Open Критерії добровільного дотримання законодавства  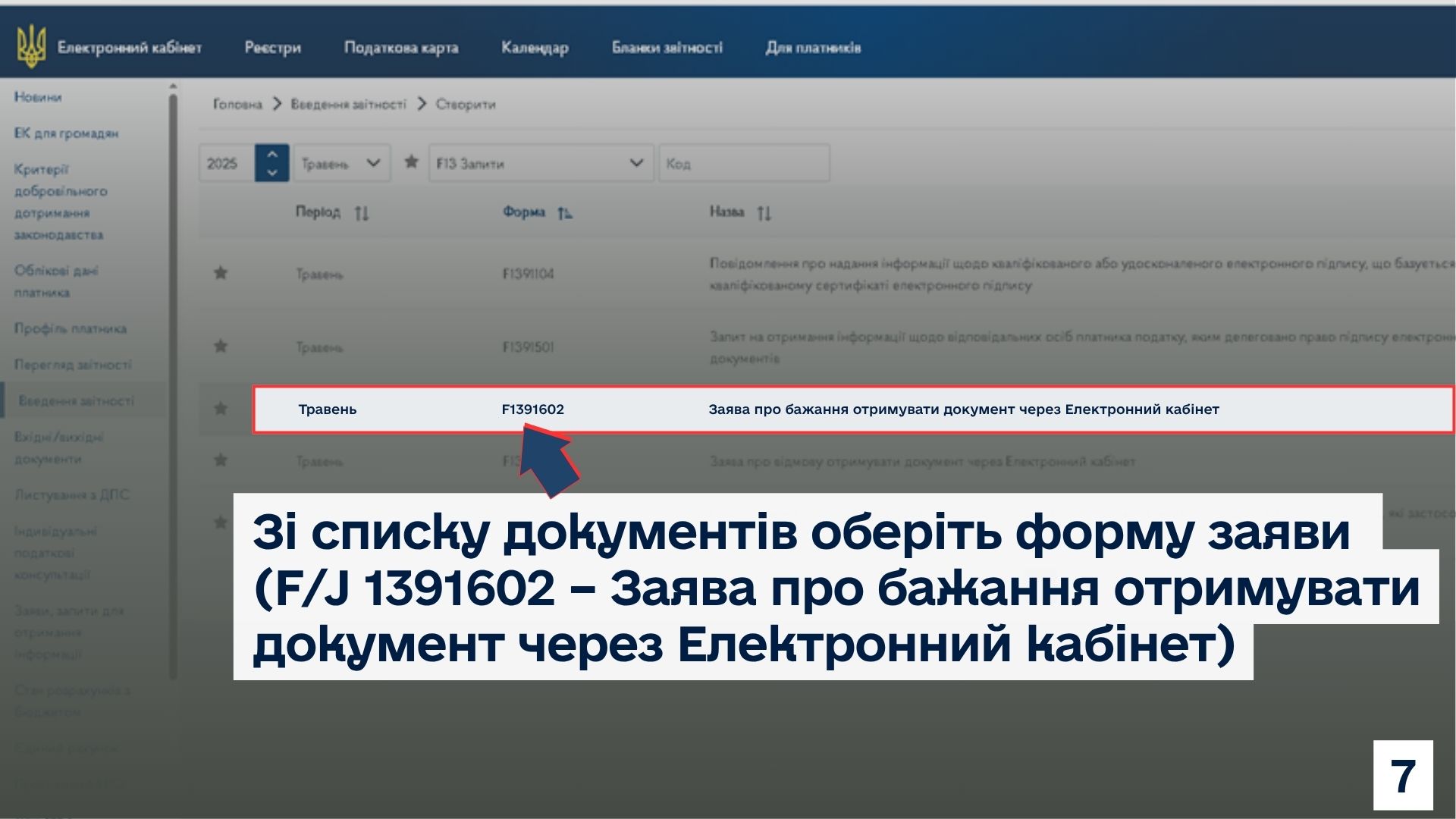61,202
